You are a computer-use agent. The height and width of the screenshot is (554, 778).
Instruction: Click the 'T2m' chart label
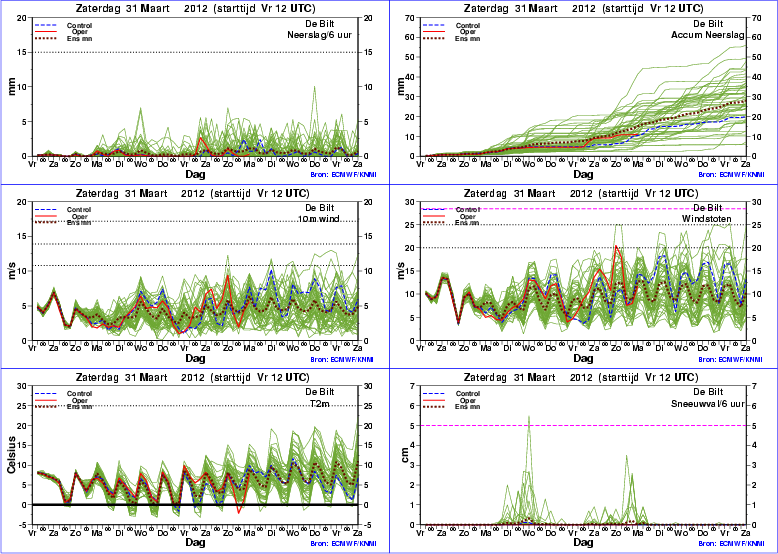click(320, 404)
